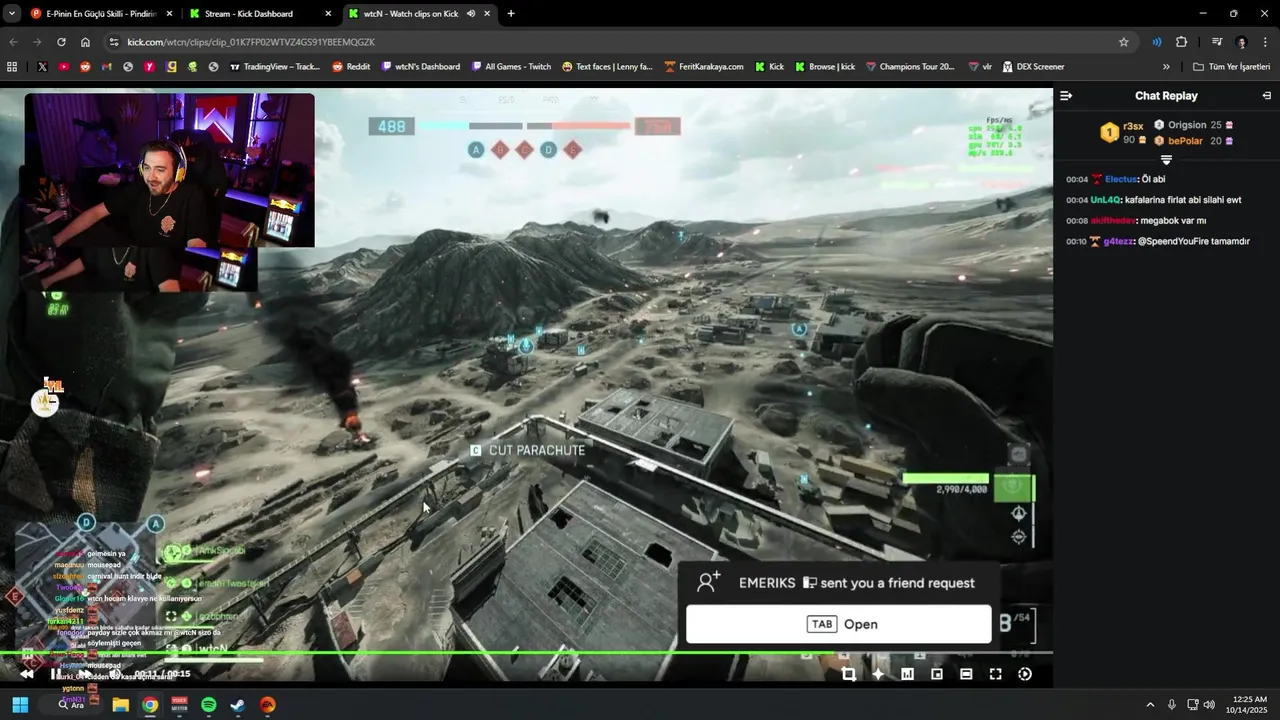Go to browser home page
The width and height of the screenshot is (1280, 720).
(85, 42)
